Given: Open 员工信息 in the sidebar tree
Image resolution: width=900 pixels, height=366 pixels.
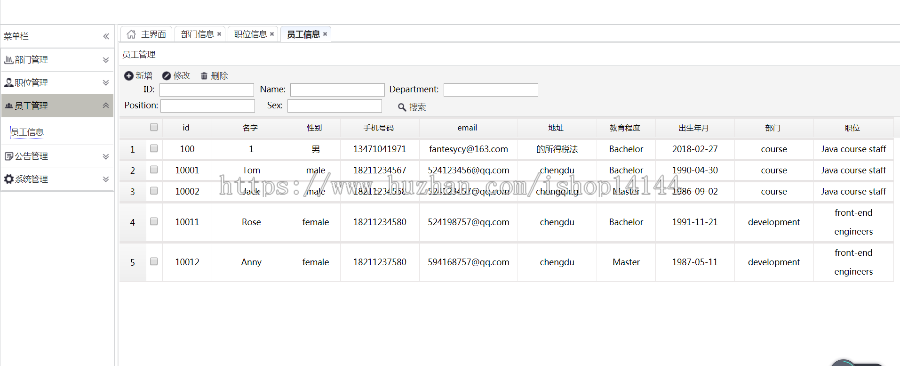Looking at the screenshot, I should pos(28,133).
